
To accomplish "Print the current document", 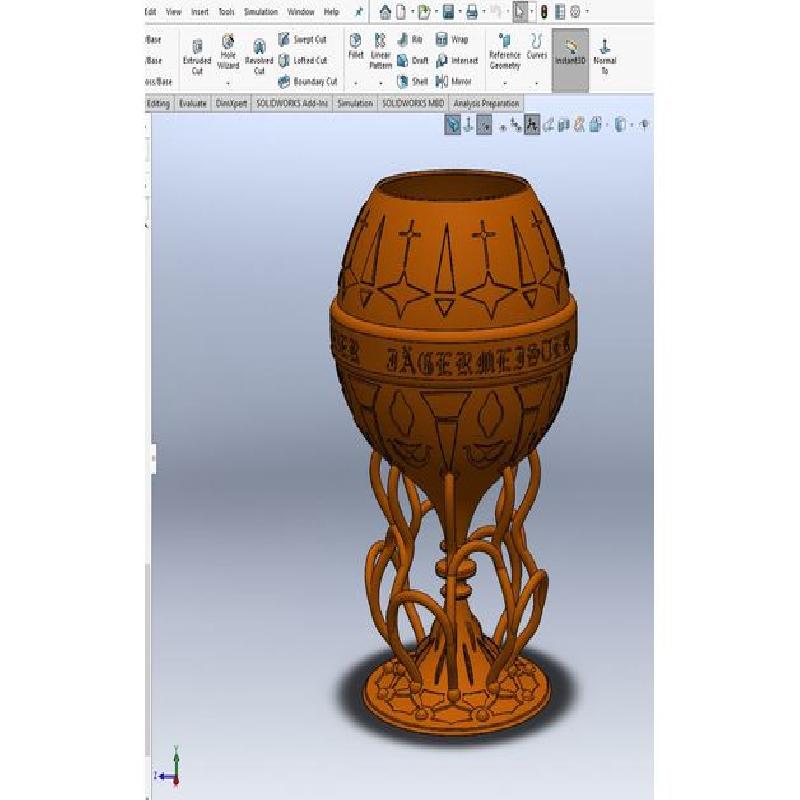I will click(472, 12).
